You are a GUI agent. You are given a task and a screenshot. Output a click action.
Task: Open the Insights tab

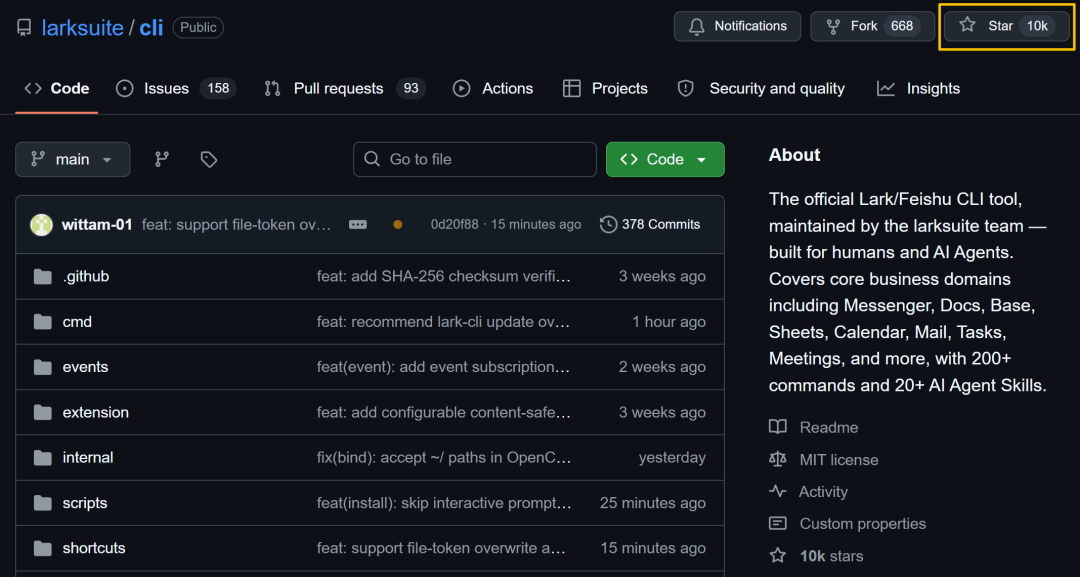[918, 88]
